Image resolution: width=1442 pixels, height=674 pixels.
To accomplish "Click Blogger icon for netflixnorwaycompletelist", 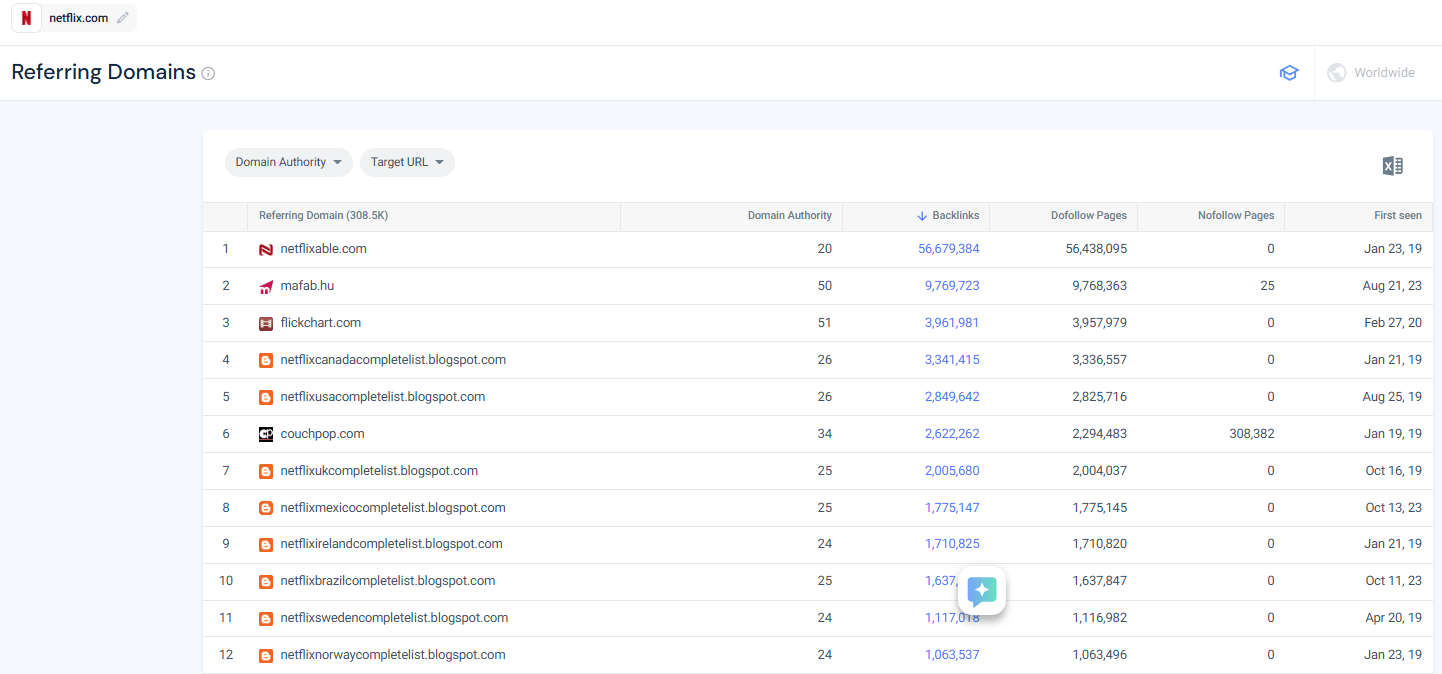I will pyautogui.click(x=266, y=656).
